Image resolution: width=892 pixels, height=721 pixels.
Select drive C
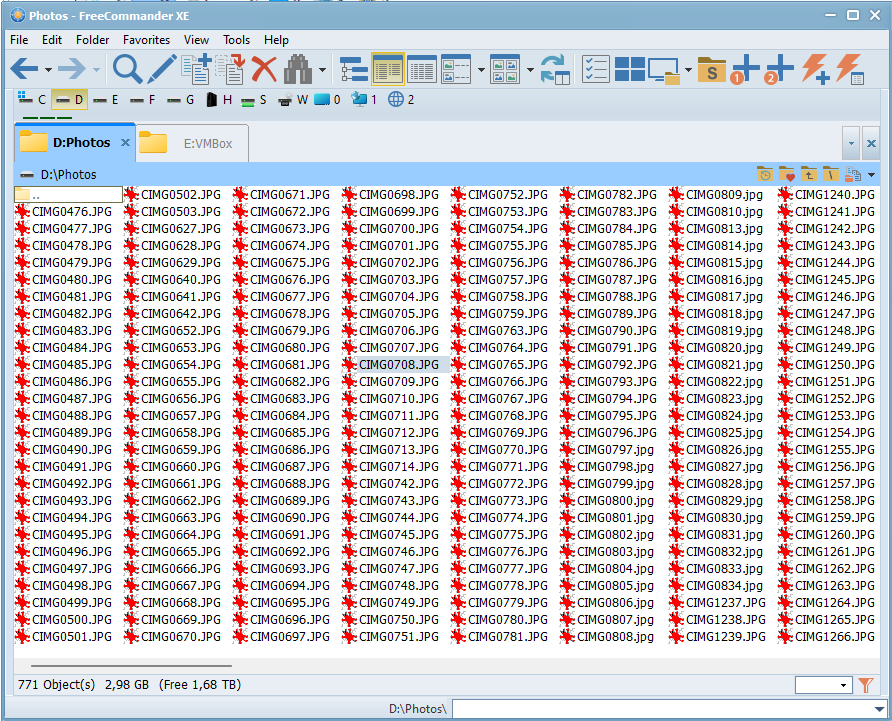[x=32, y=100]
